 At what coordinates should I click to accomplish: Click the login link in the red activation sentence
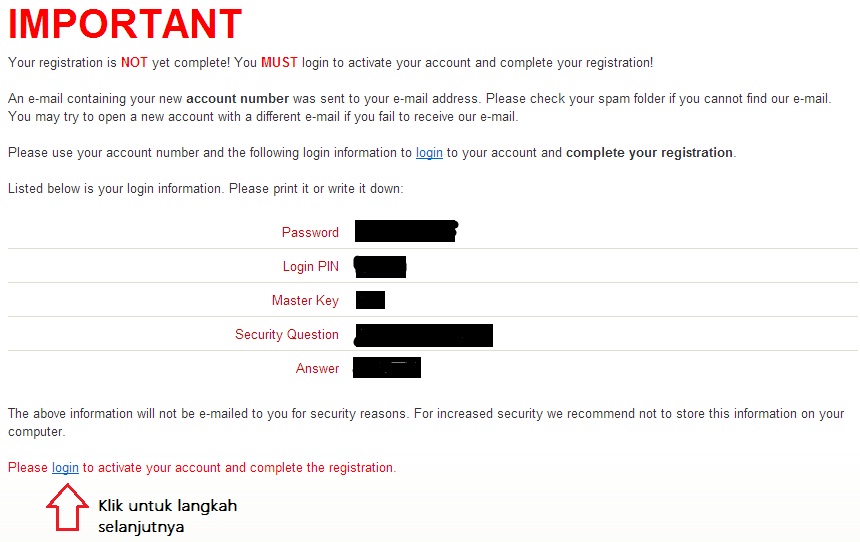pyautogui.click(x=65, y=467)
